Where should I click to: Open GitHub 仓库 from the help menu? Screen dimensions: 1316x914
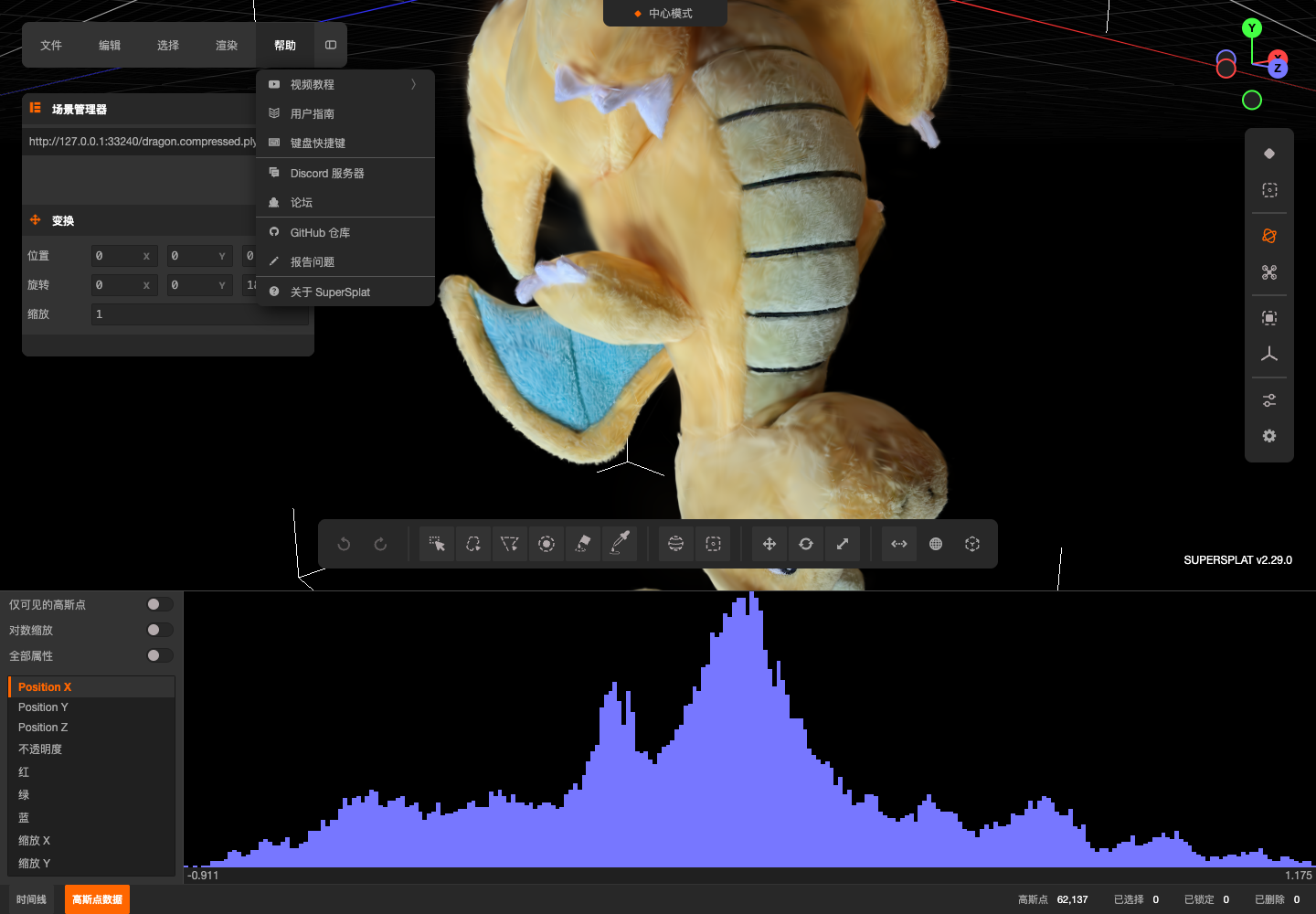345,232
